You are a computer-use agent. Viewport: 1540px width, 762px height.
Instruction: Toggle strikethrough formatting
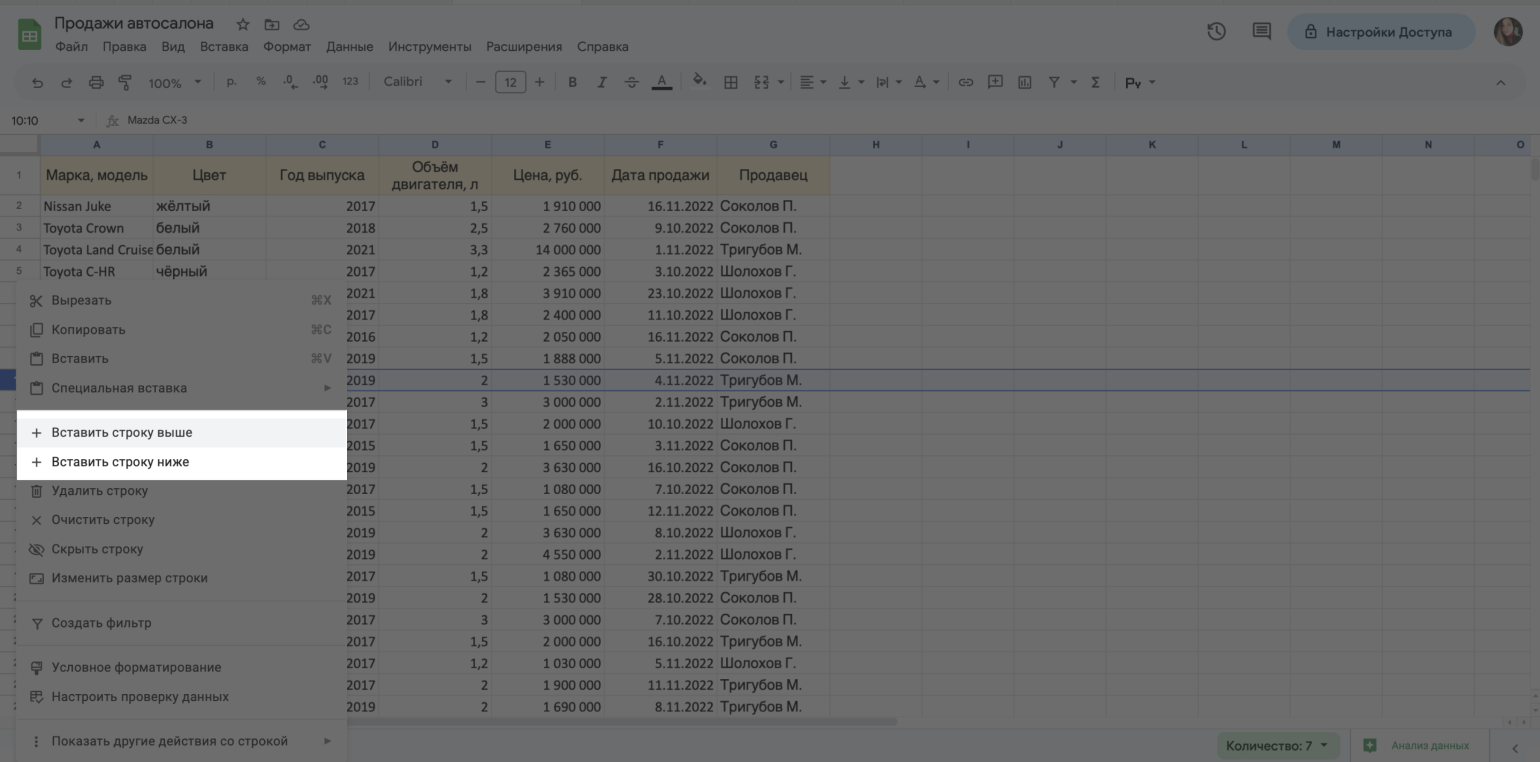tap(631, 83)
